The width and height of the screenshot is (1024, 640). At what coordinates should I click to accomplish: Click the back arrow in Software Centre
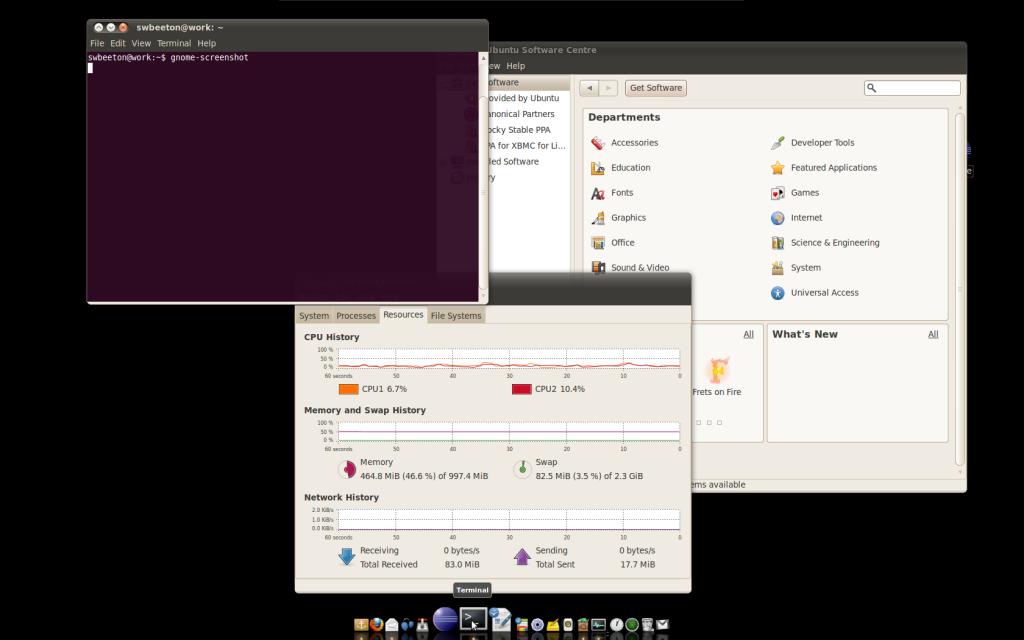point(589,88)
